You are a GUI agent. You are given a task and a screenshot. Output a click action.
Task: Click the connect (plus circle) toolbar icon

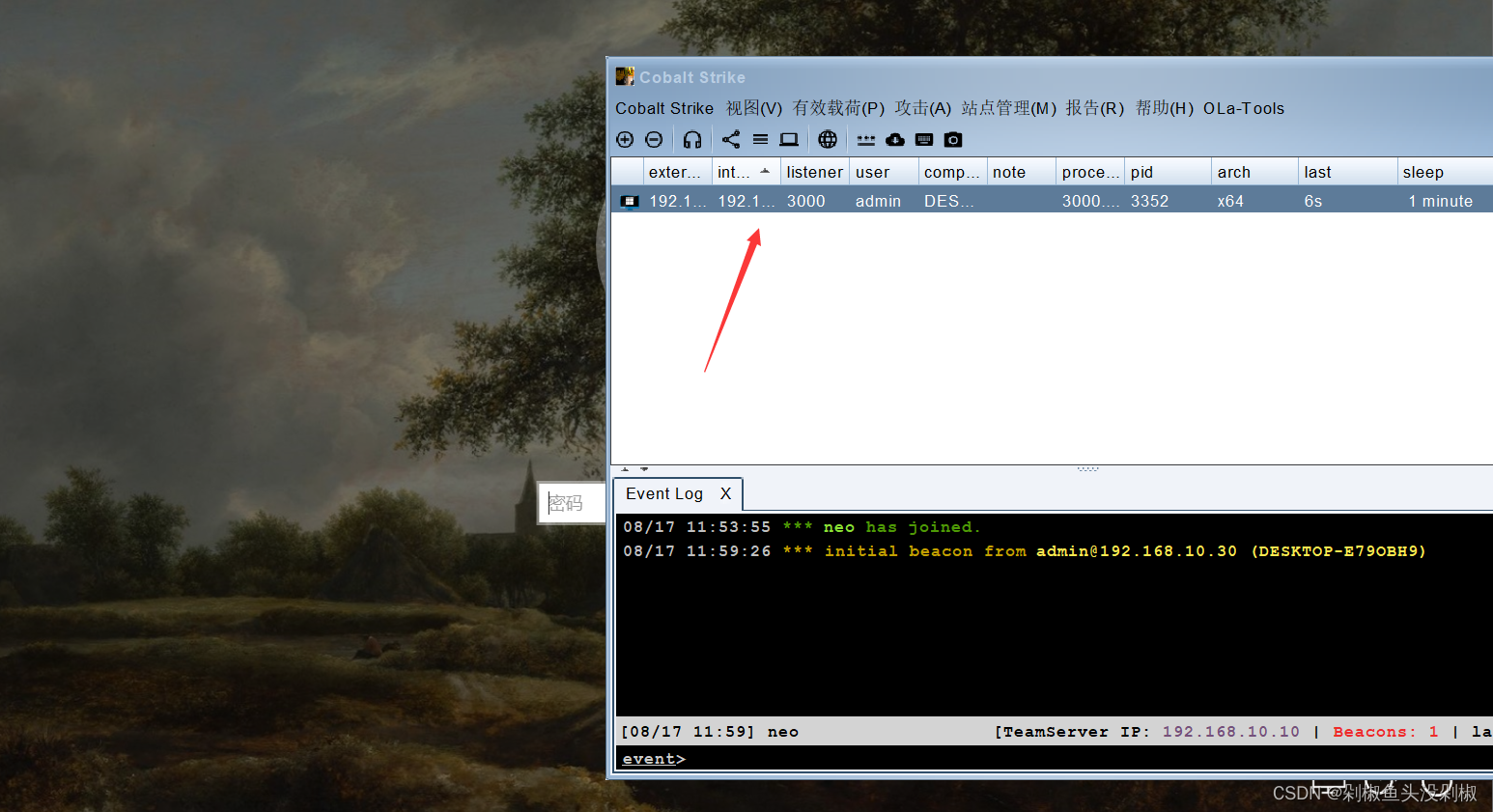[x=625, y=140]
